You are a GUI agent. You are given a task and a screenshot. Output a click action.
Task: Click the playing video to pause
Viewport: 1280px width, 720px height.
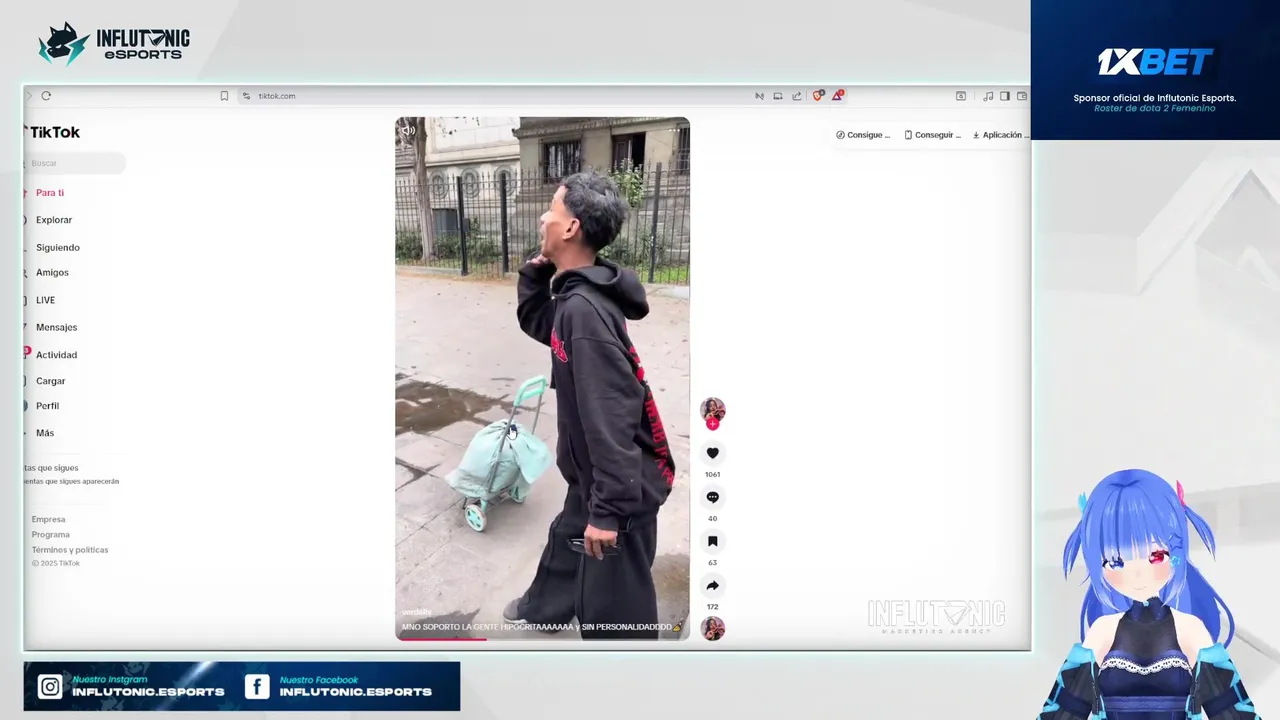(x=542, y=378)
